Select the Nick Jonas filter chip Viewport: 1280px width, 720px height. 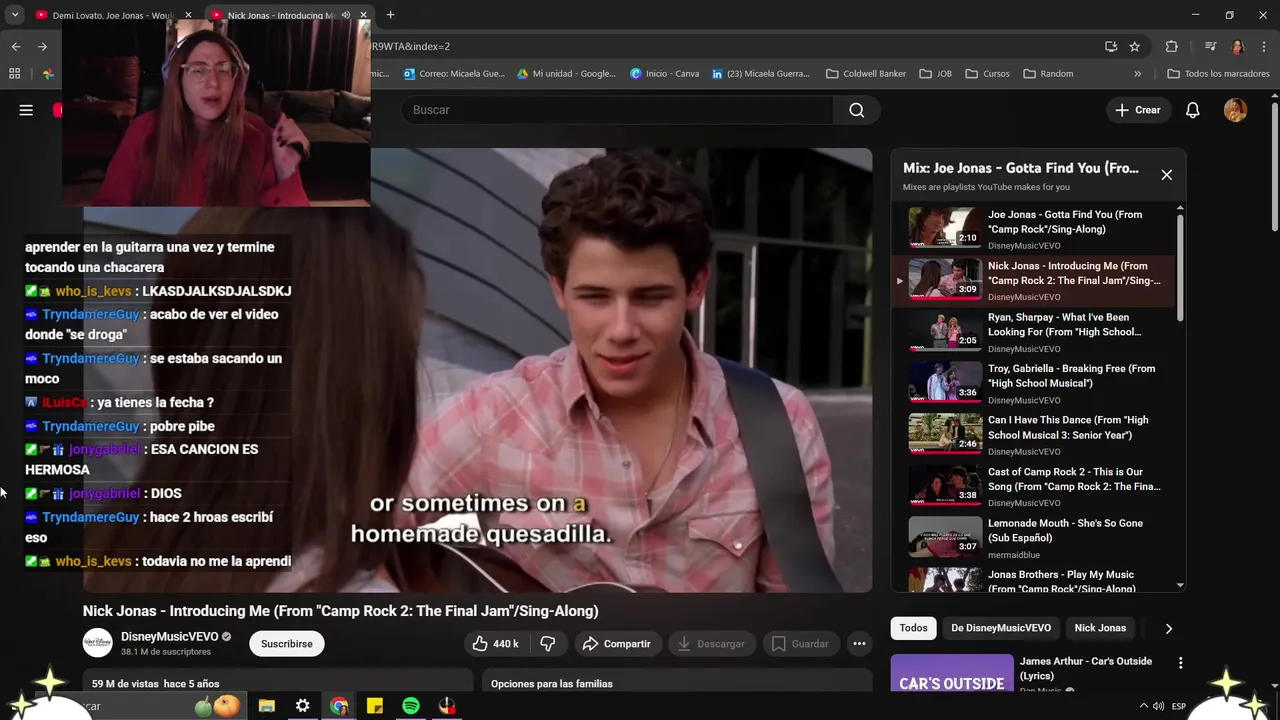[x=1100, y=628]
